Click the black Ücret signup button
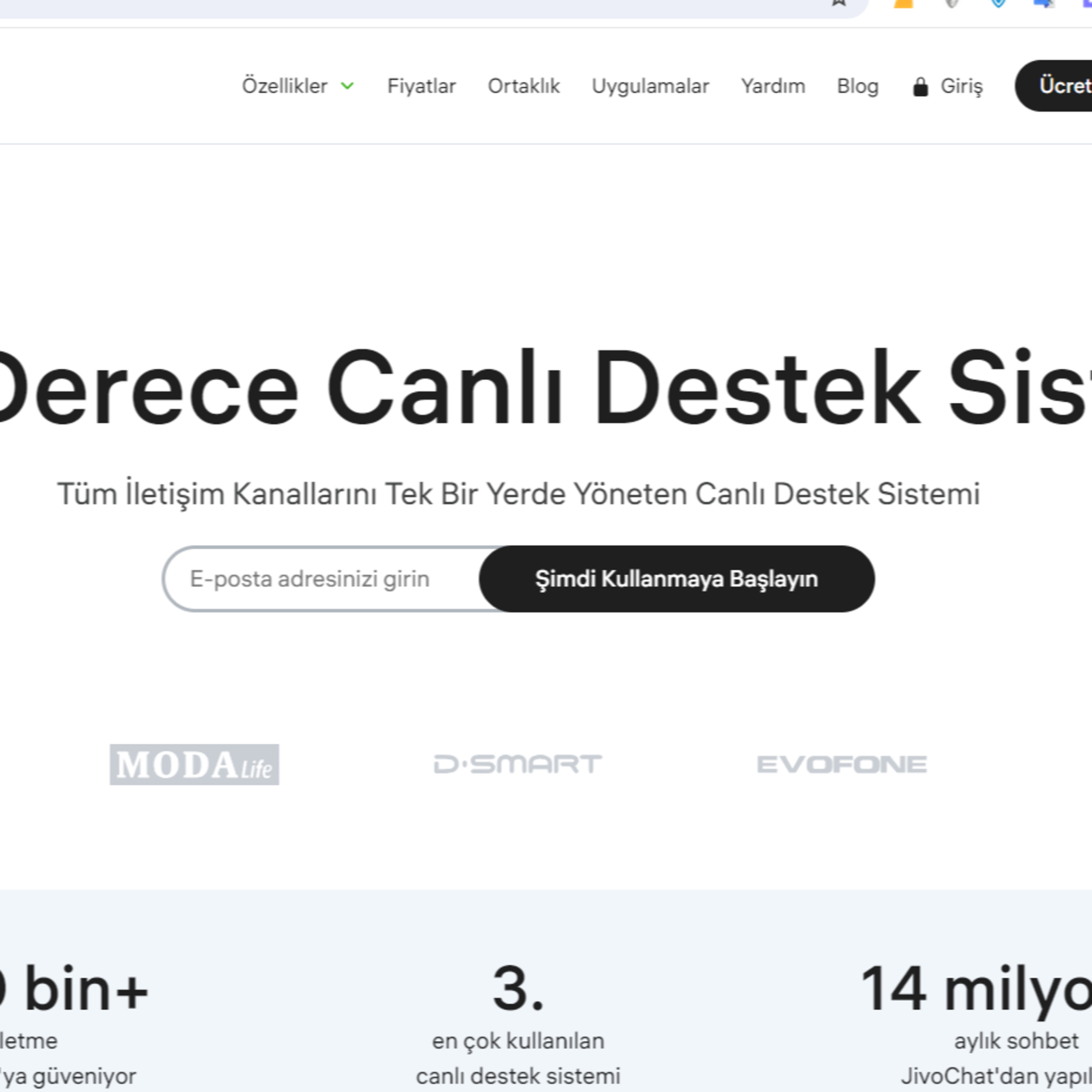Viewport: 1092px width, 1092px height. pos(1053,86)
